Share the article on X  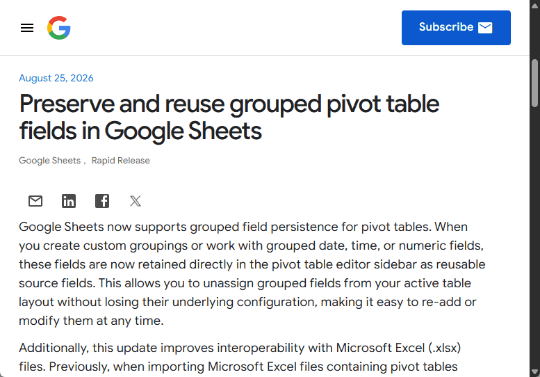[135, 201]
